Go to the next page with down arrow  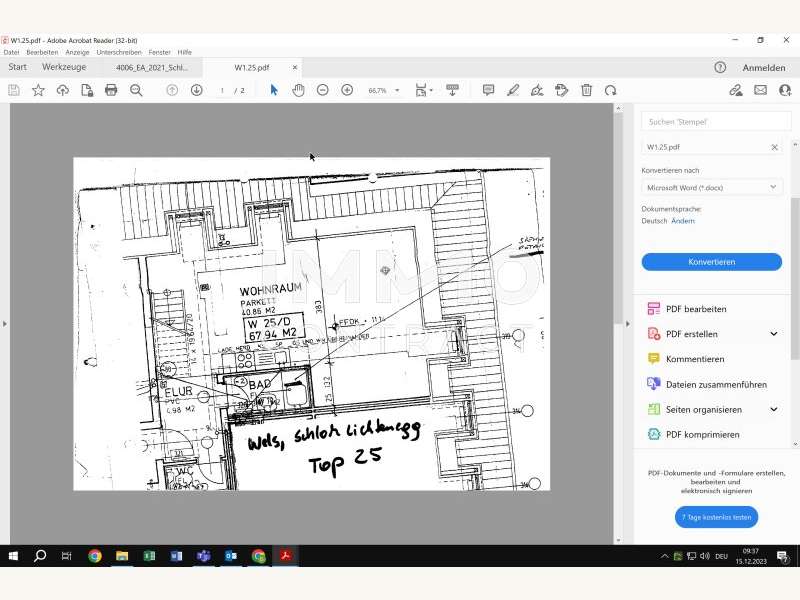click(196, 90)
